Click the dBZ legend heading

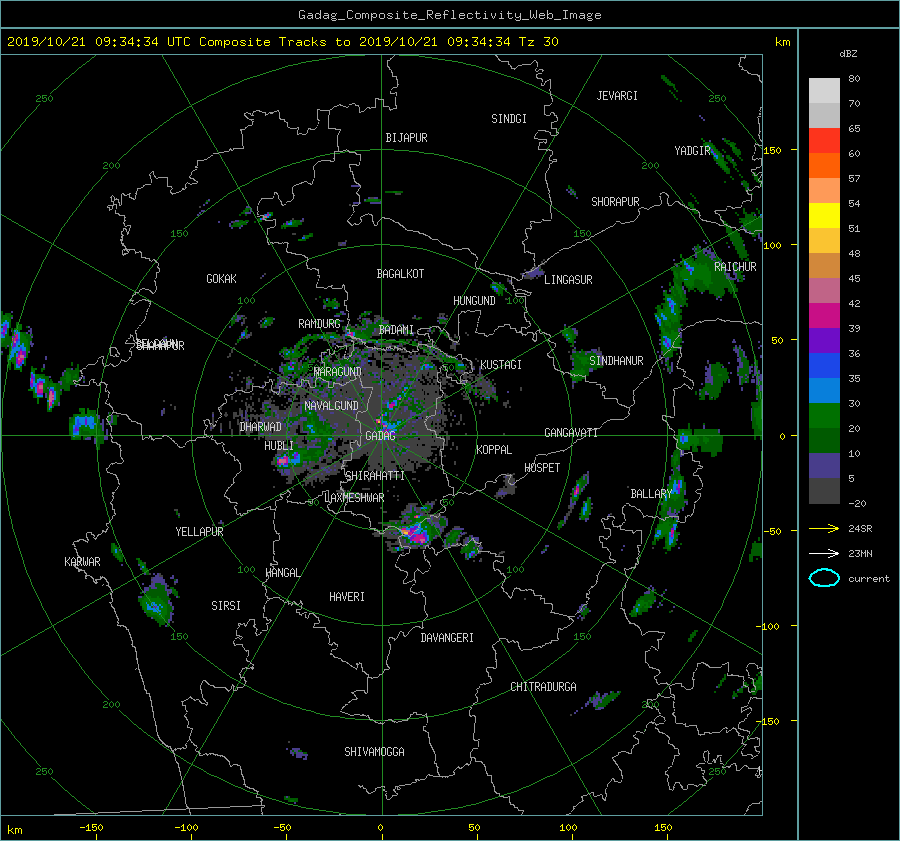point(848,54)
